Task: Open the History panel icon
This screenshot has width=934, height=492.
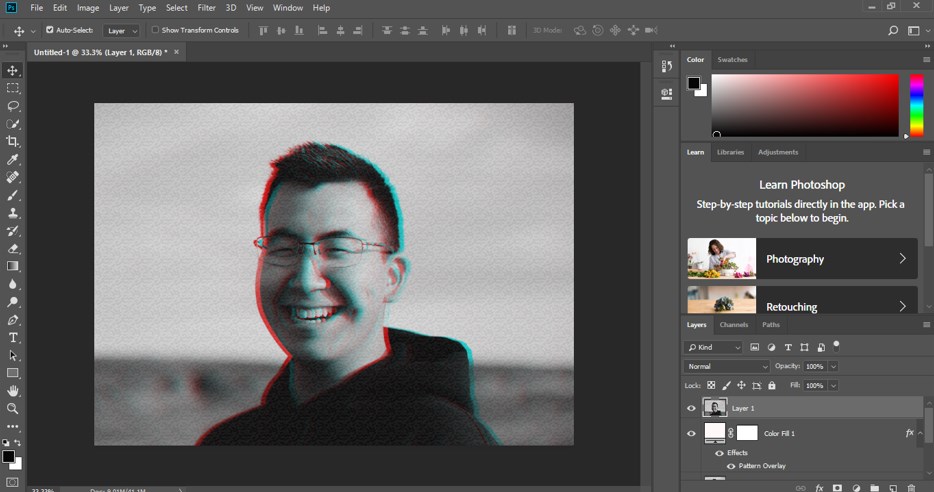Action: (667, 66)
